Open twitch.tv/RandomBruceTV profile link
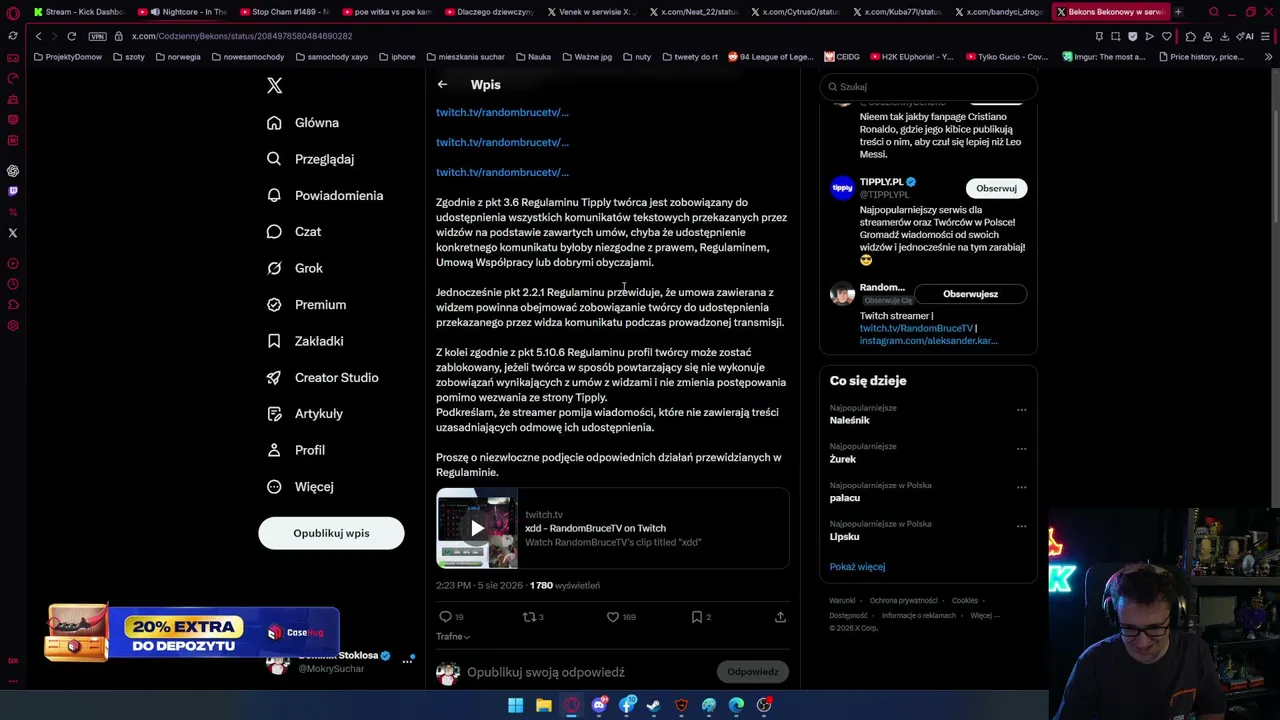The width and height of the screenshot is (1280, 720). [916, 328]
